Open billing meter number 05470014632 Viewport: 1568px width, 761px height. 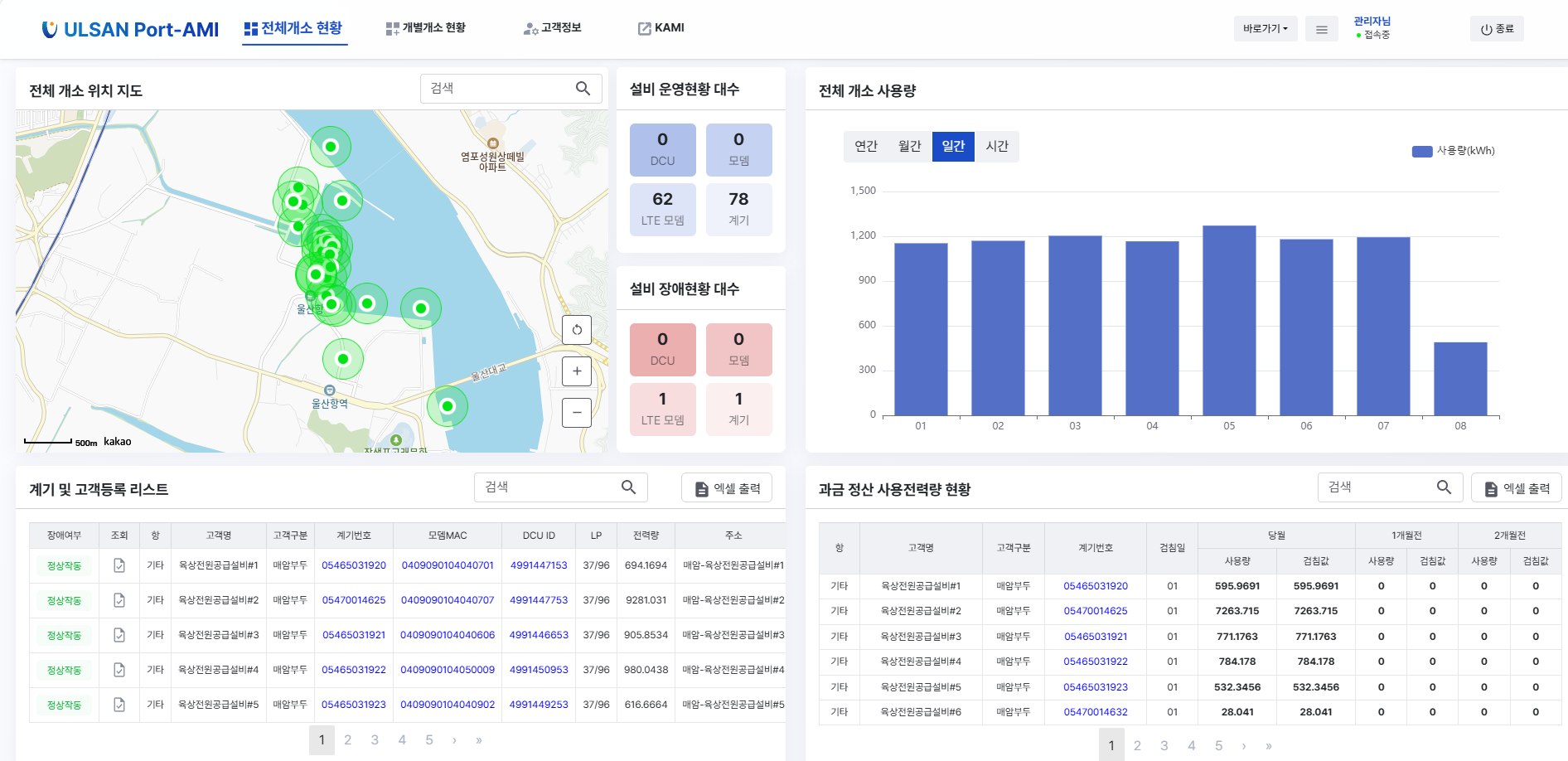pos(1096,712)
